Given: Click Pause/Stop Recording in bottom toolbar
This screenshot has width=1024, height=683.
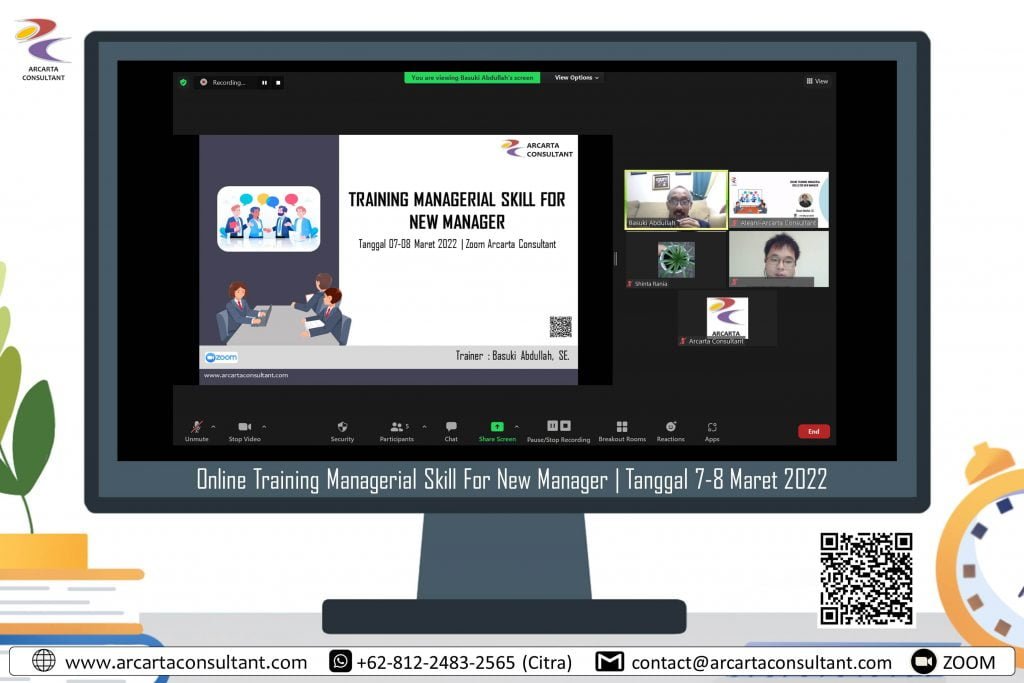Looking at the screenshot, I should coord(559,427).
